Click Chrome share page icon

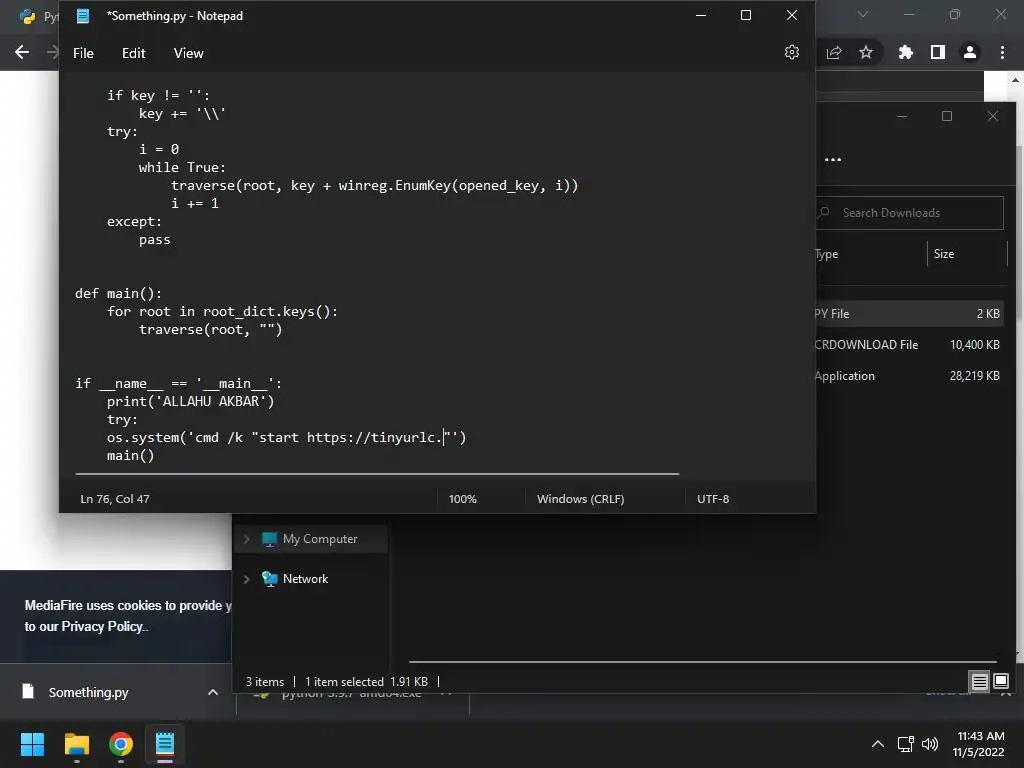tap(834, 52)
